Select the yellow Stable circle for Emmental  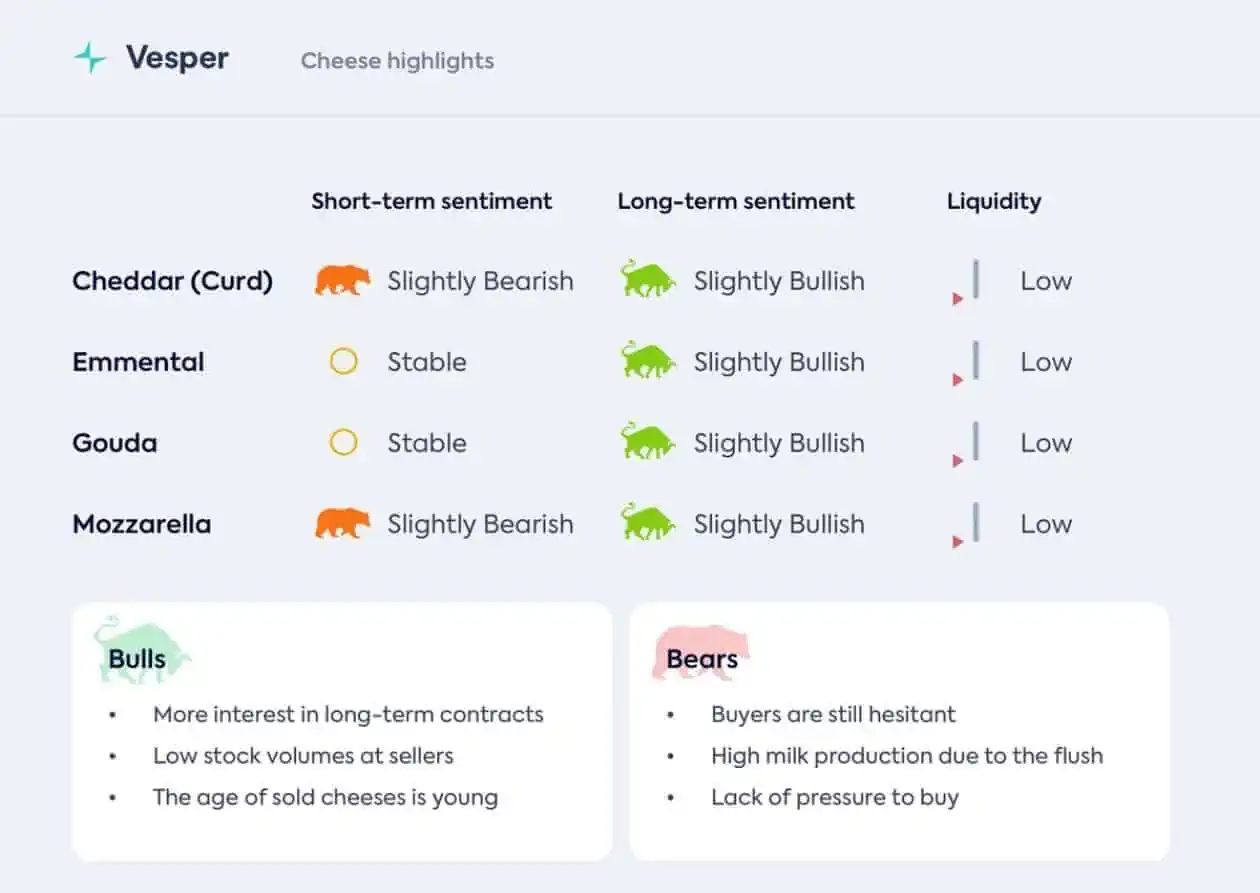coord(343,361)
